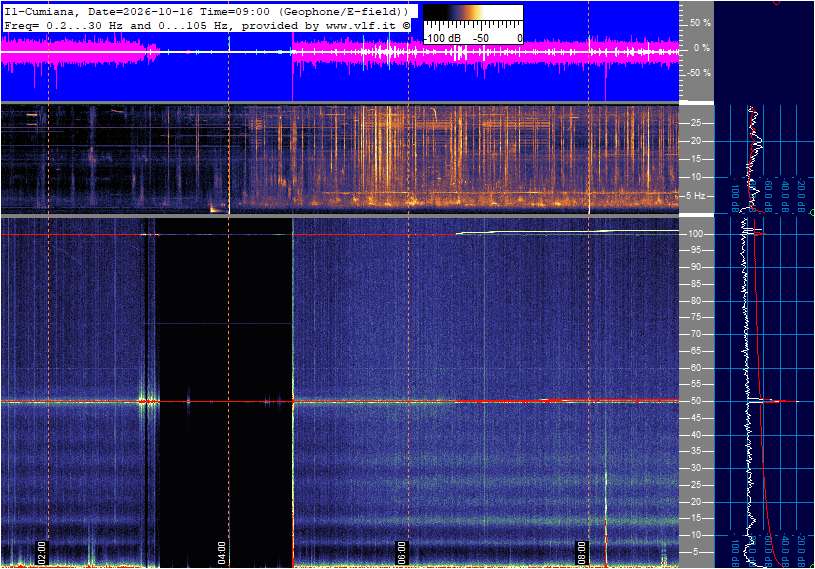Click the 04:00 time marker label
Viewport: 815px width, 569px height.
point(221,553)
